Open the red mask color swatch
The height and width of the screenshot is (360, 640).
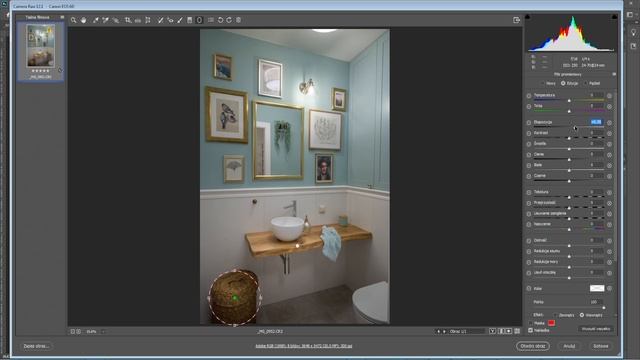pyautogui.click(x=551, y=323)
